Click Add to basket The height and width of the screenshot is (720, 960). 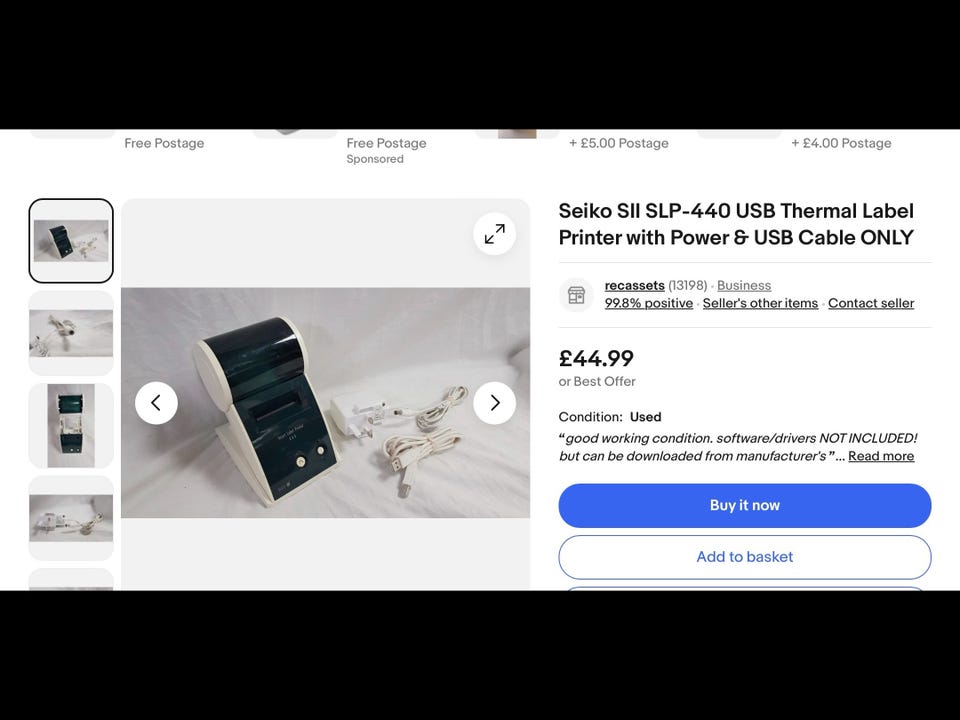click(744, 557)
